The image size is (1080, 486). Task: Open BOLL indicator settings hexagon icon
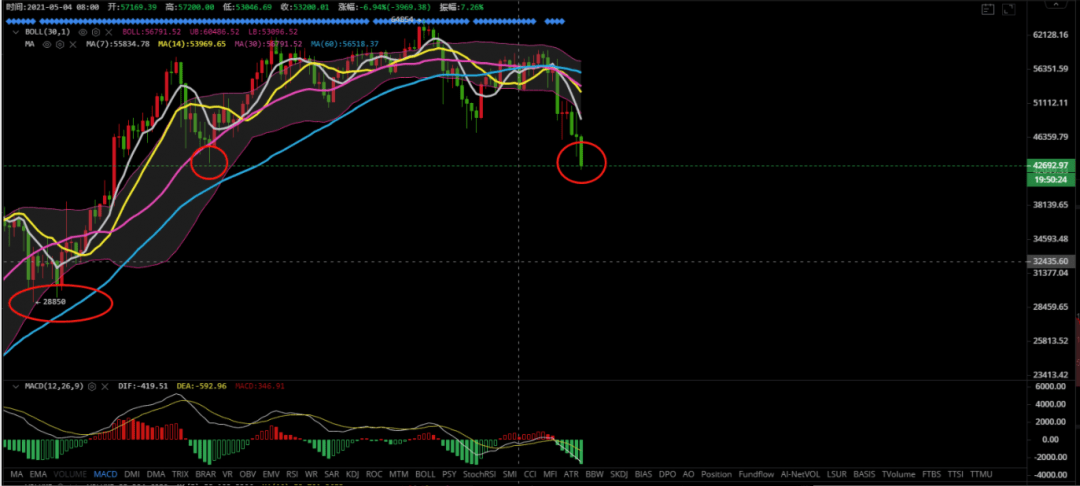(x=96, y=32)
